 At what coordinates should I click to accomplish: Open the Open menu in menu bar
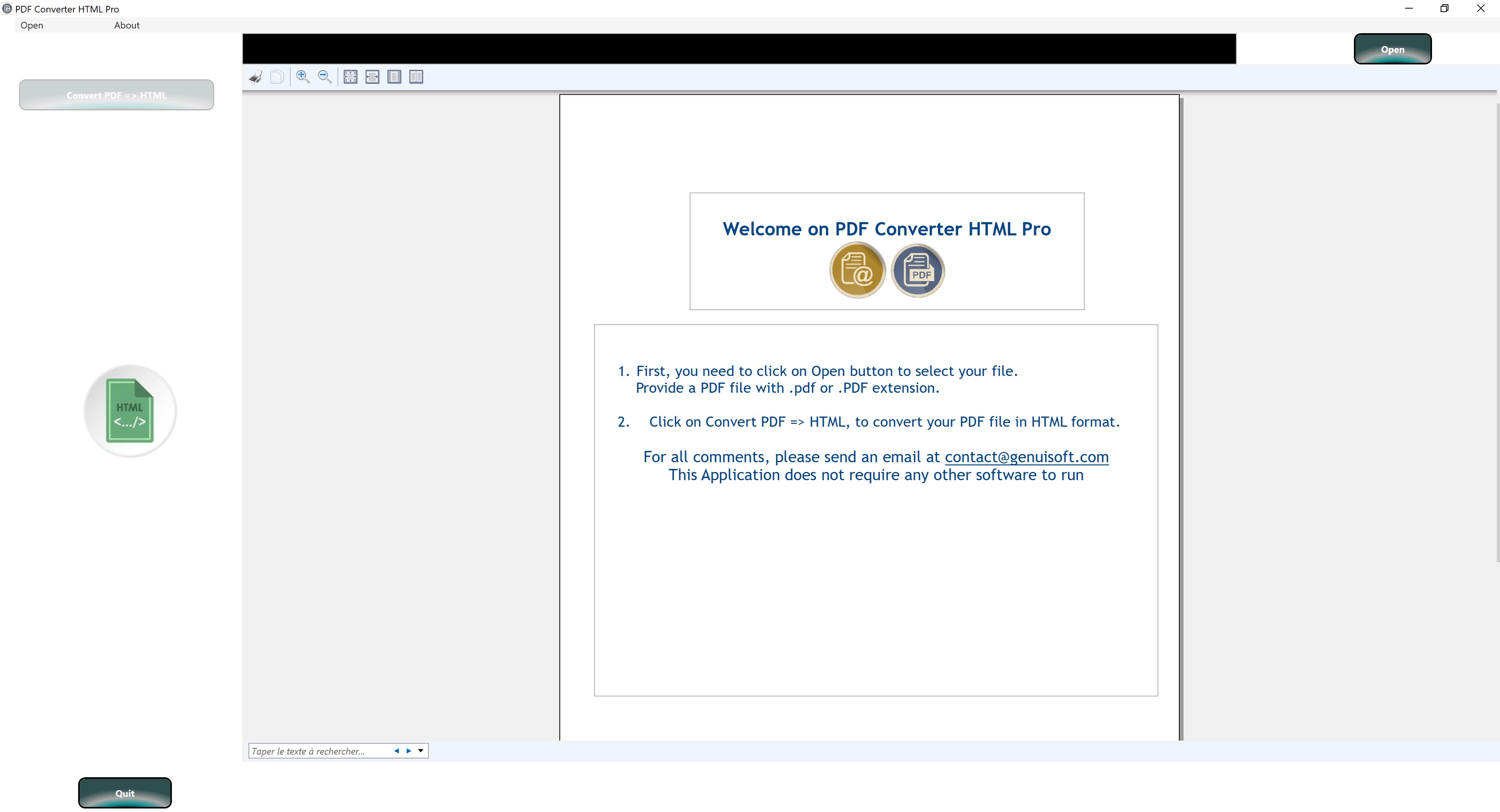click(31, 25)
